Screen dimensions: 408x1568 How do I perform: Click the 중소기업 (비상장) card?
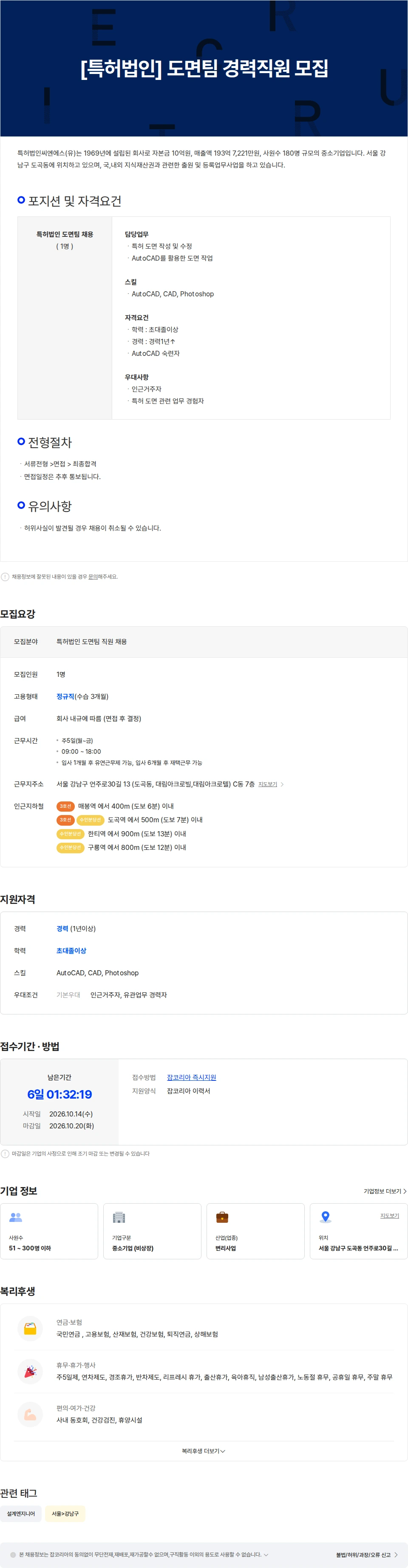point(152,1231)
